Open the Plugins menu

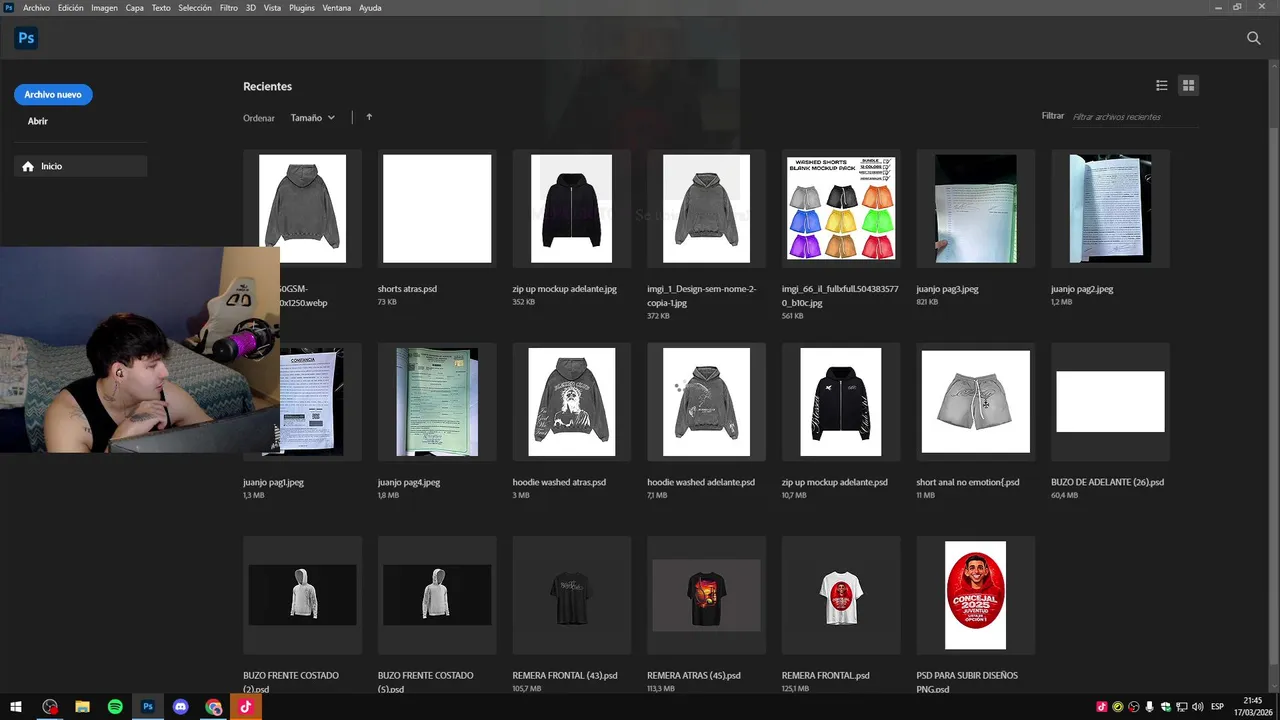point(302,7)
